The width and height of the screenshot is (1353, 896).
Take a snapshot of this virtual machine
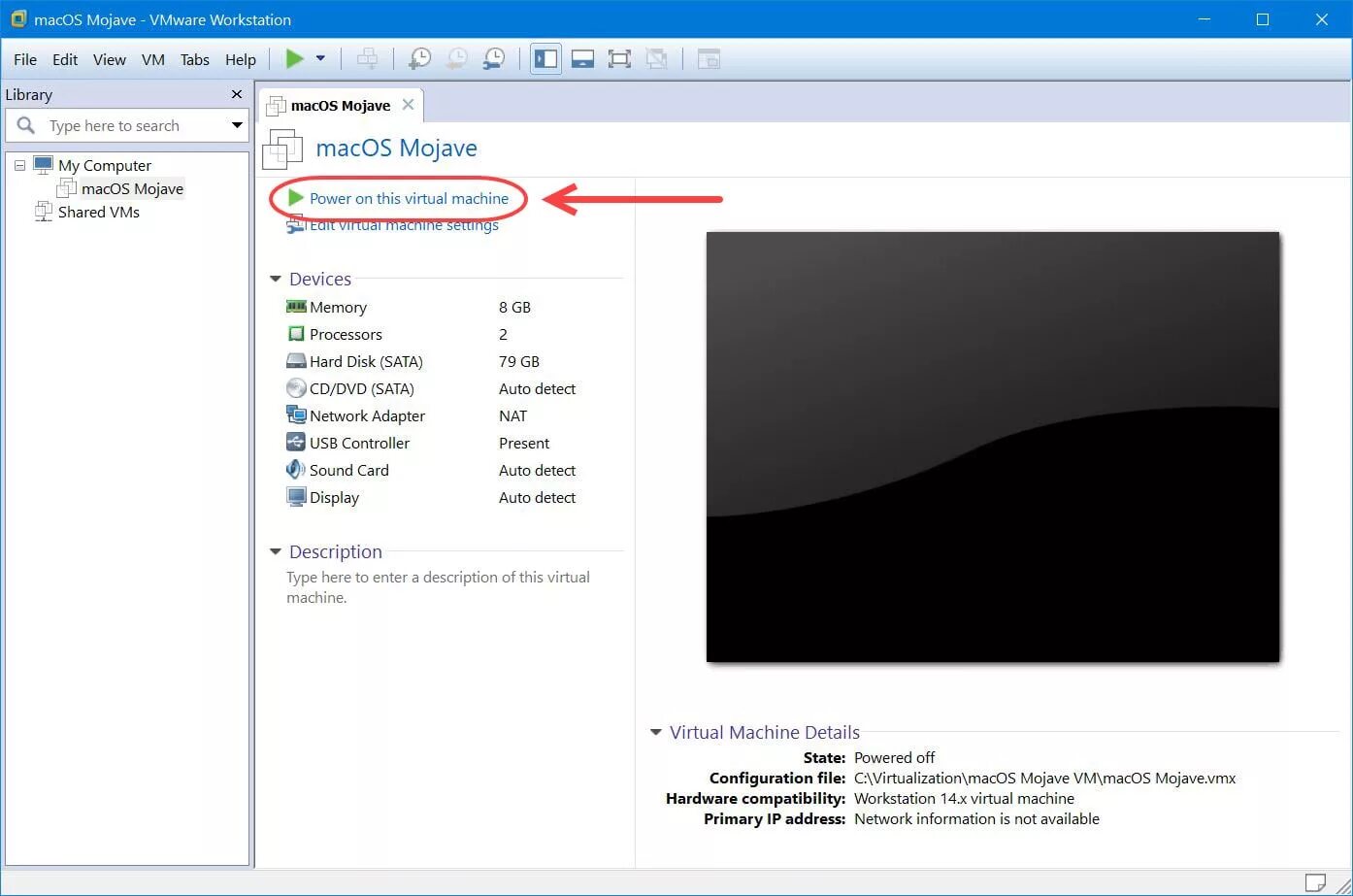(419, 59)
